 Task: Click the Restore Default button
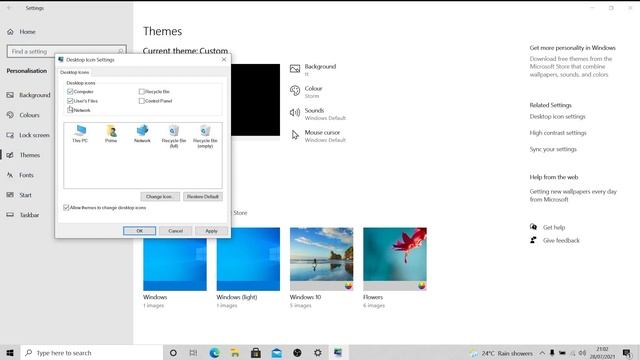point(203,196)
